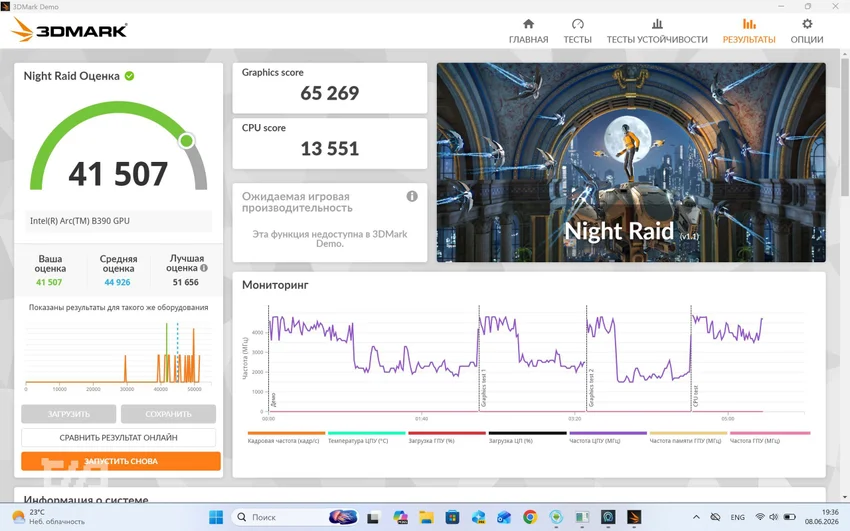Viewport: 850px width, 531px height.
Task: Click the Средняя оценка value 44 926
Action: [x=117, y=282]
